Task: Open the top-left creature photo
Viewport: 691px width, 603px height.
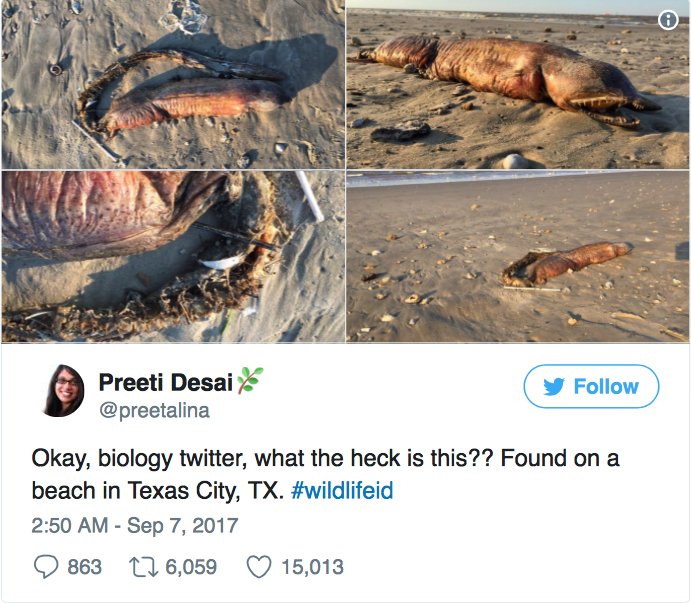Action: tap(172, 85)
